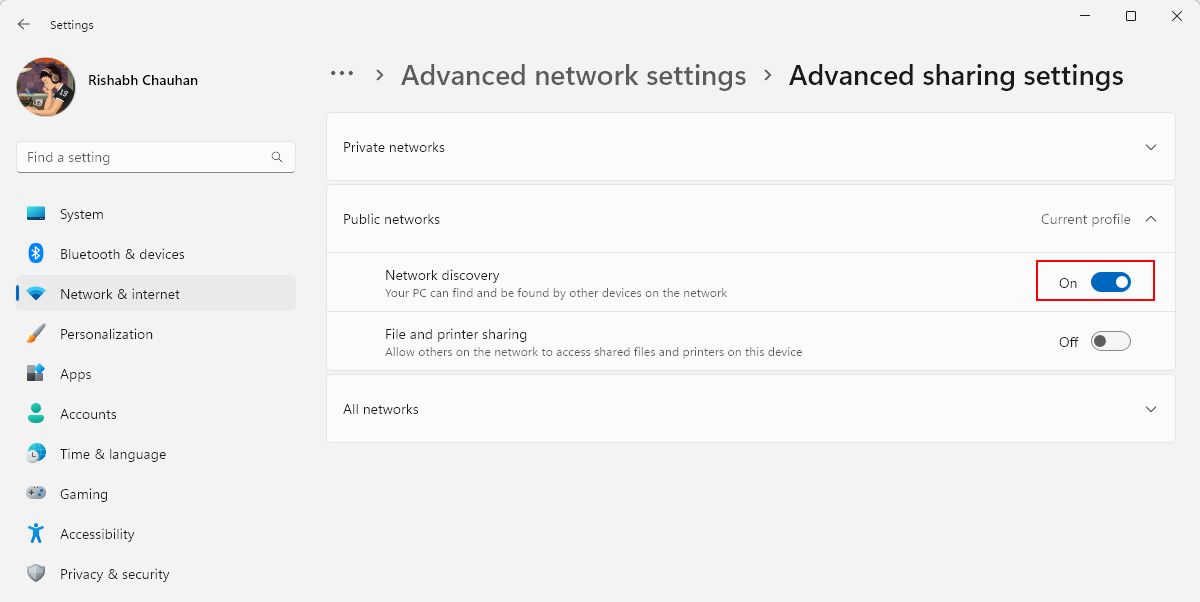Viewport: 1200px width, 602px height.
Task: Click the Personalization paintbrush icon
Action: (36, 334)
